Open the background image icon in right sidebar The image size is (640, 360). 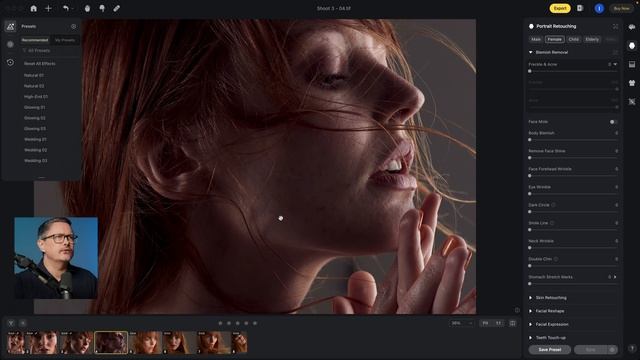(632, 64)
